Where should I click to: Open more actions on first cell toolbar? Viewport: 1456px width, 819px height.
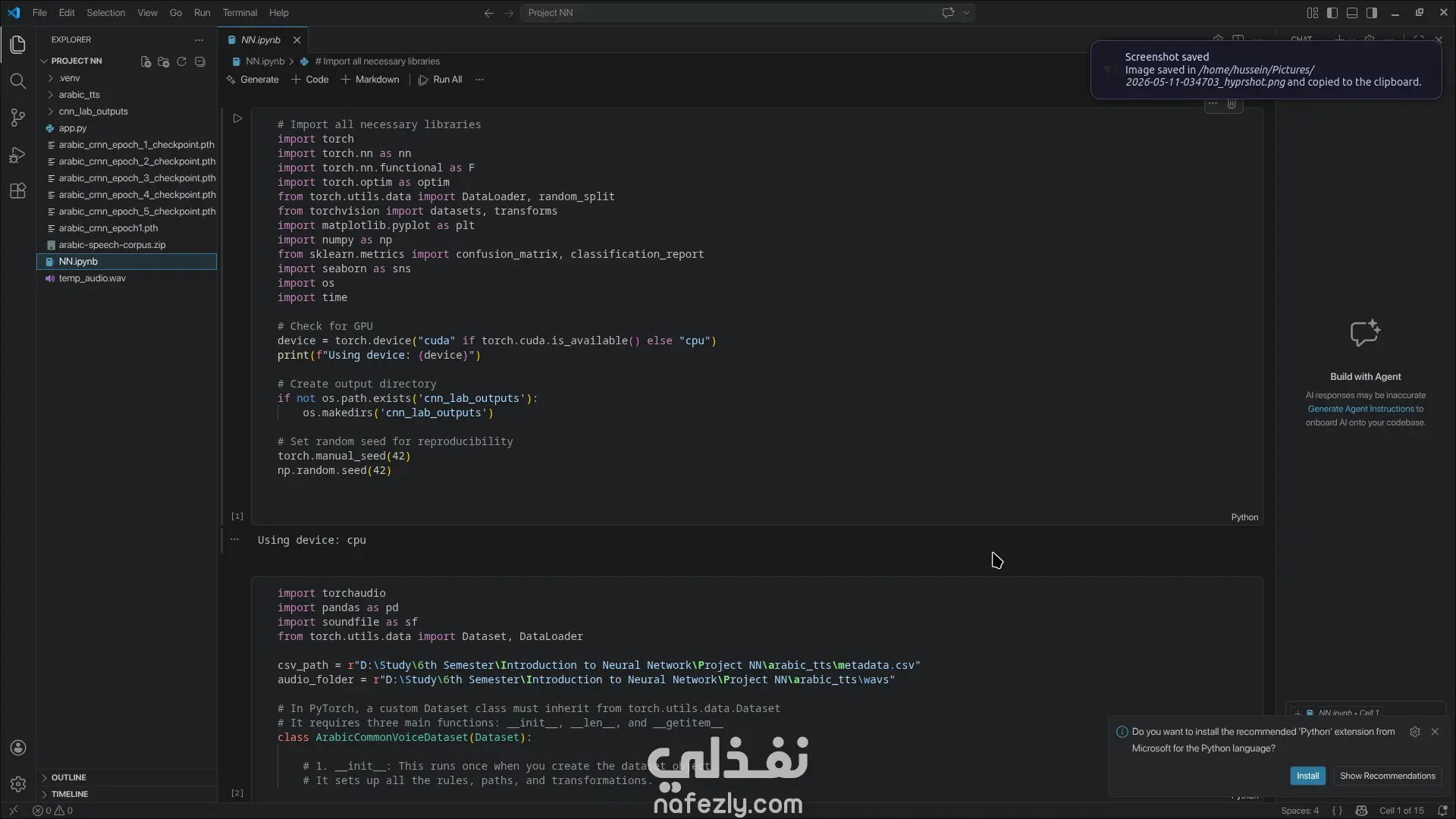click(x=1213, y=104)
